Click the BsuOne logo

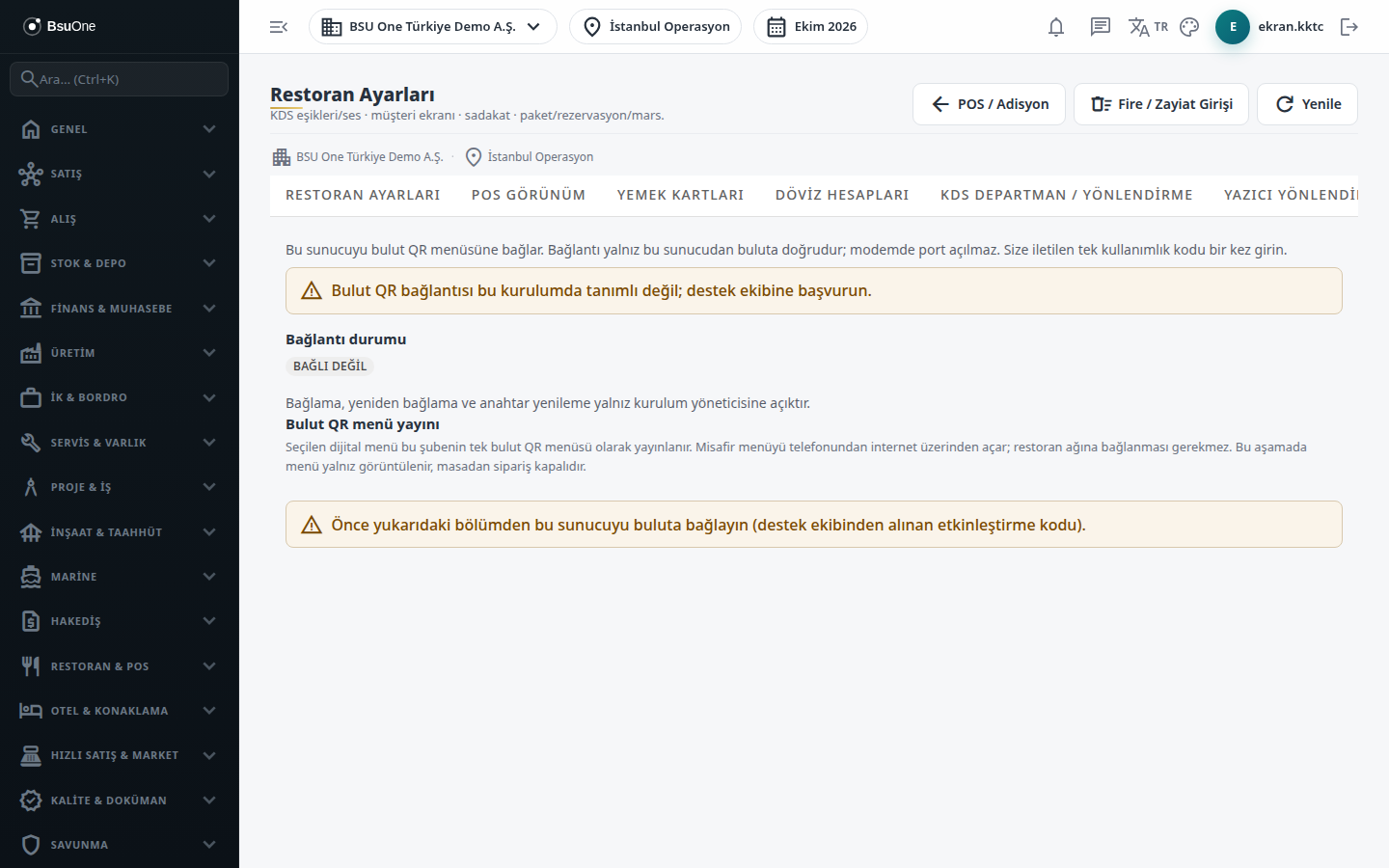60,26
